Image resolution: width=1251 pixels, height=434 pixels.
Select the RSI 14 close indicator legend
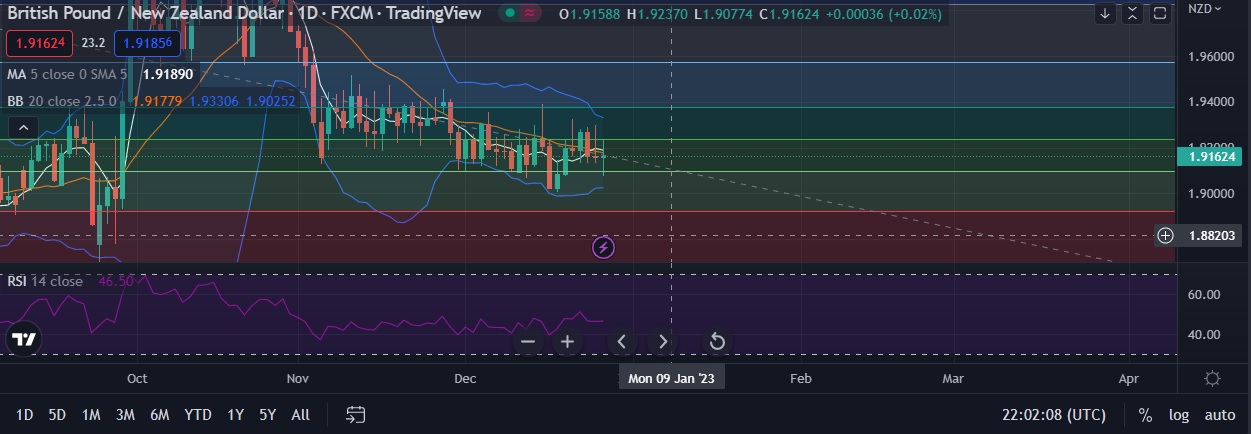tap(45, 282)
